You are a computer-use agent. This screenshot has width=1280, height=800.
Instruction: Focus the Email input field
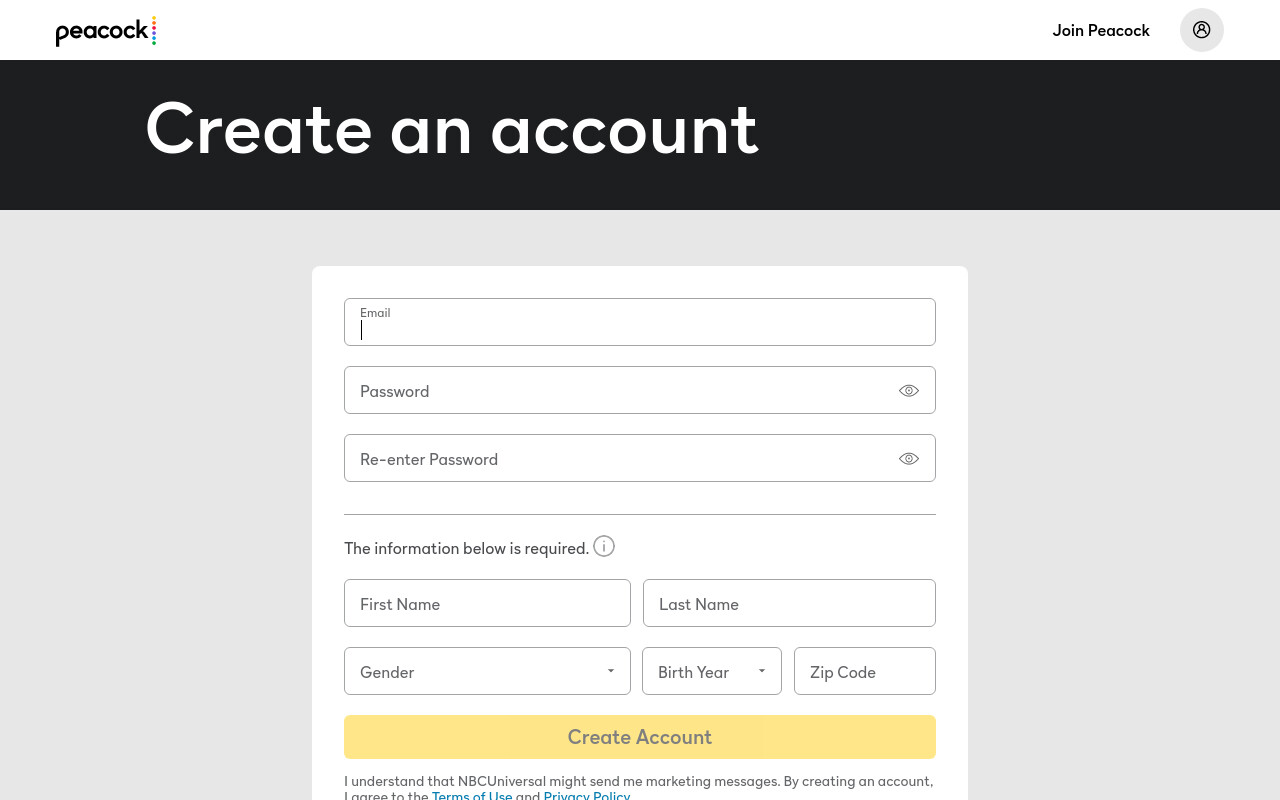coord(640,322)
